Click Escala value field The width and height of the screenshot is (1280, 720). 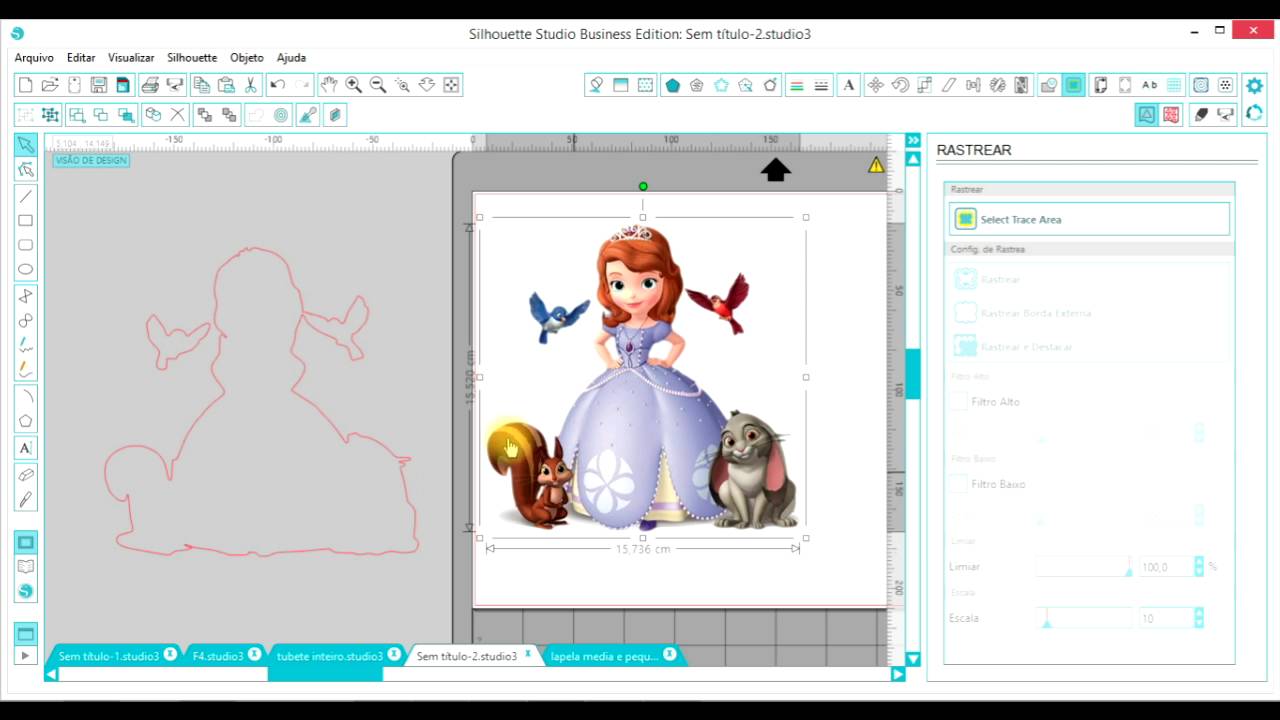pyautogui.click(x=1166, y=619)
